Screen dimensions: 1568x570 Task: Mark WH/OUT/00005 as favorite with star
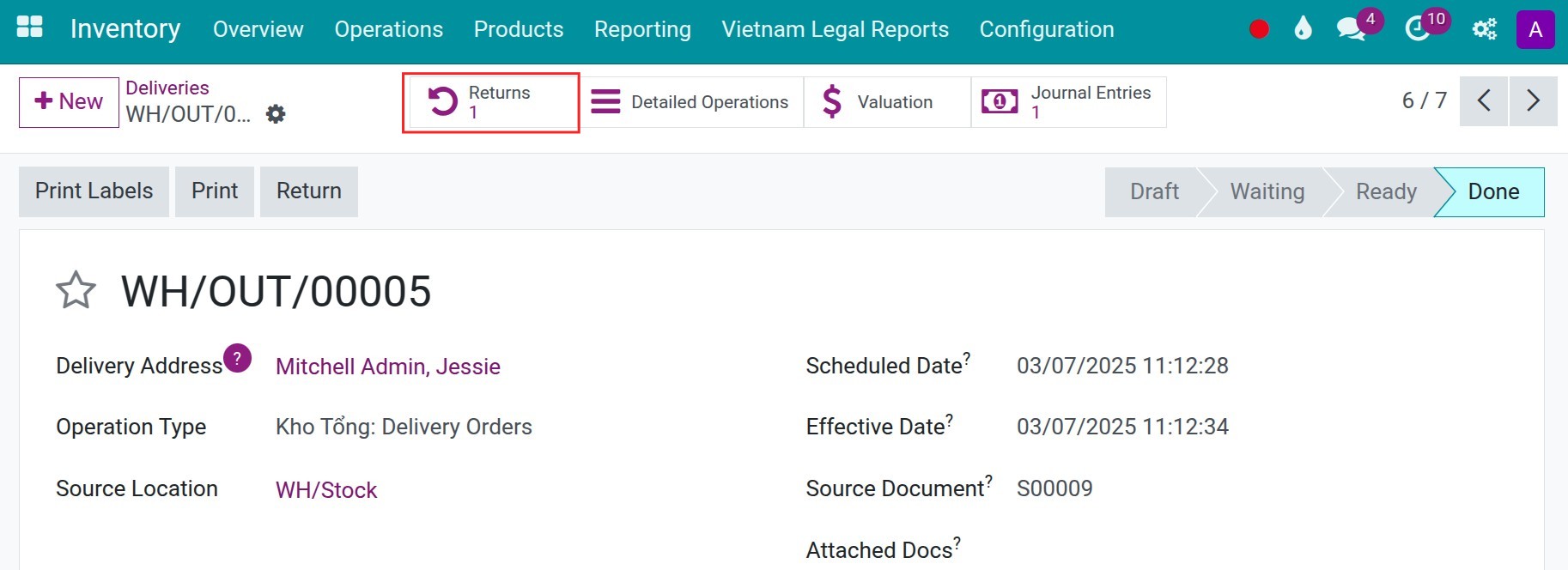(76, 290)
